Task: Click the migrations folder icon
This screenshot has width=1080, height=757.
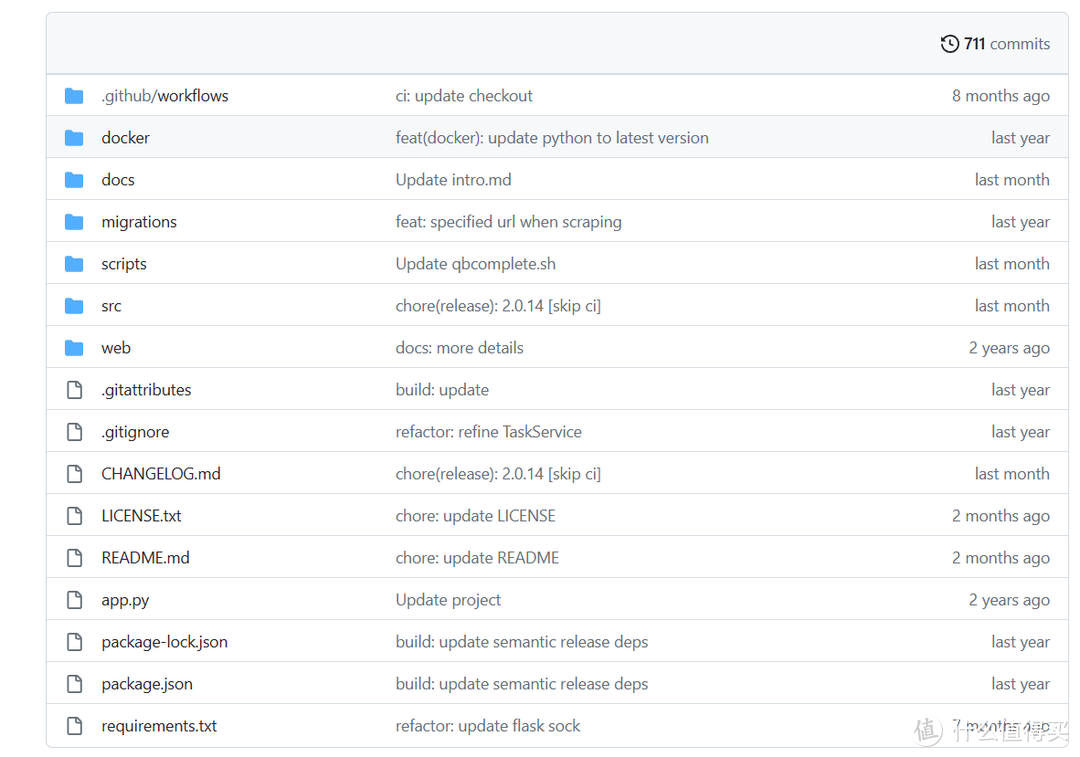Action: coord(74,222)
